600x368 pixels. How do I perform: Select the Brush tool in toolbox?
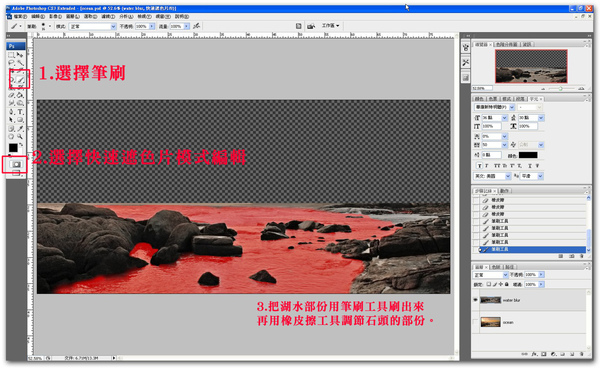[x=20, y=80]
